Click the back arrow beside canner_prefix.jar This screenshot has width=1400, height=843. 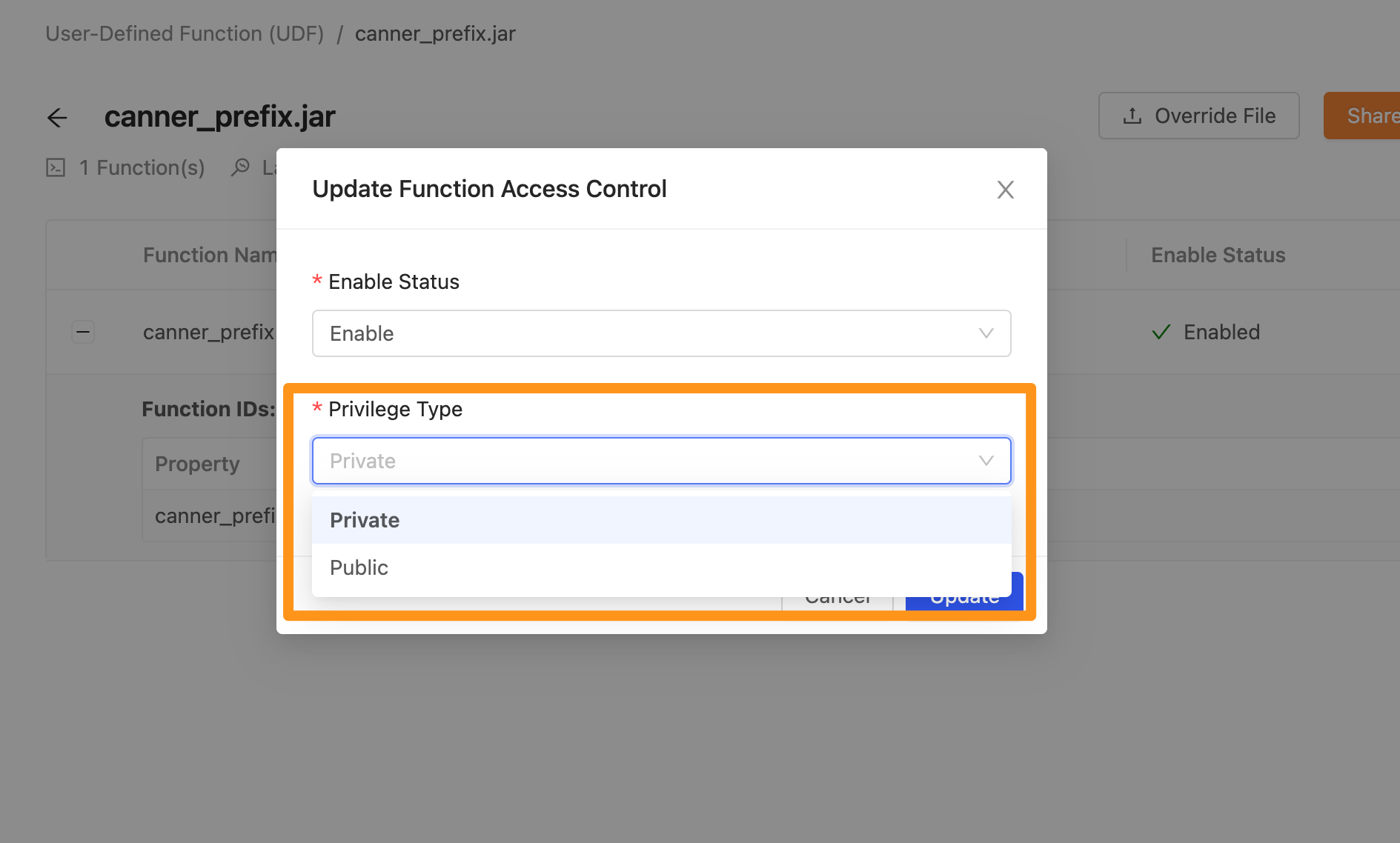pos(57,117)
